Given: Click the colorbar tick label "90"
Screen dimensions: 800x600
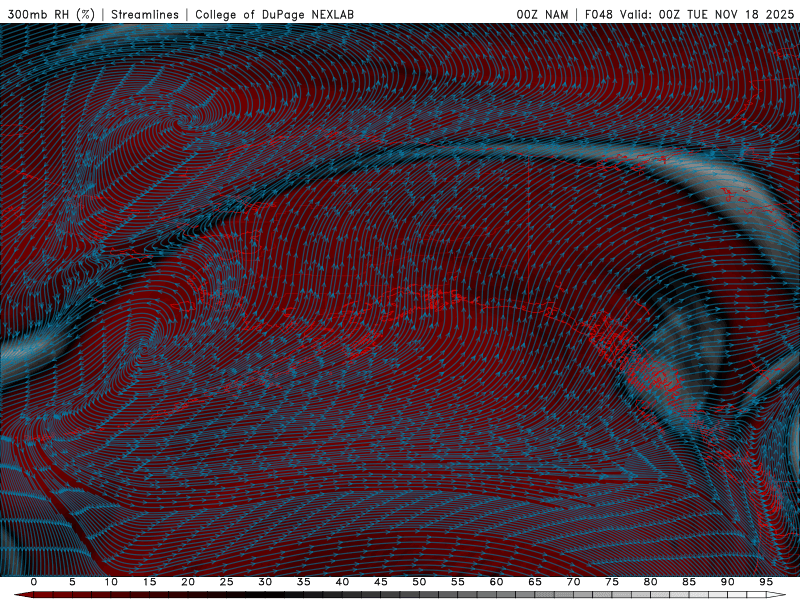Looking at the screenshot, I should [727, 582].
